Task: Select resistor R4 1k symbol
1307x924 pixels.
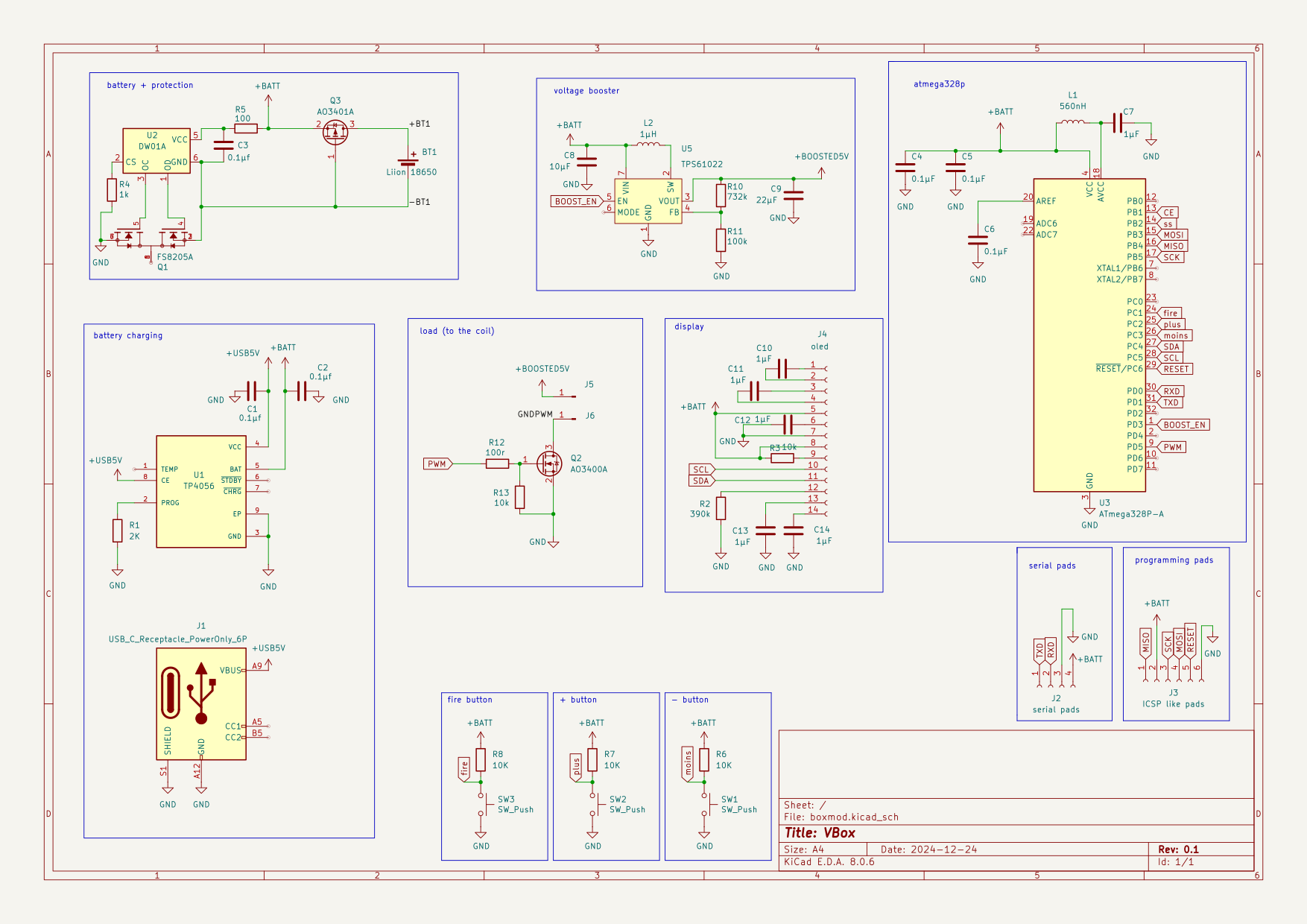Action: click(112, 190)
